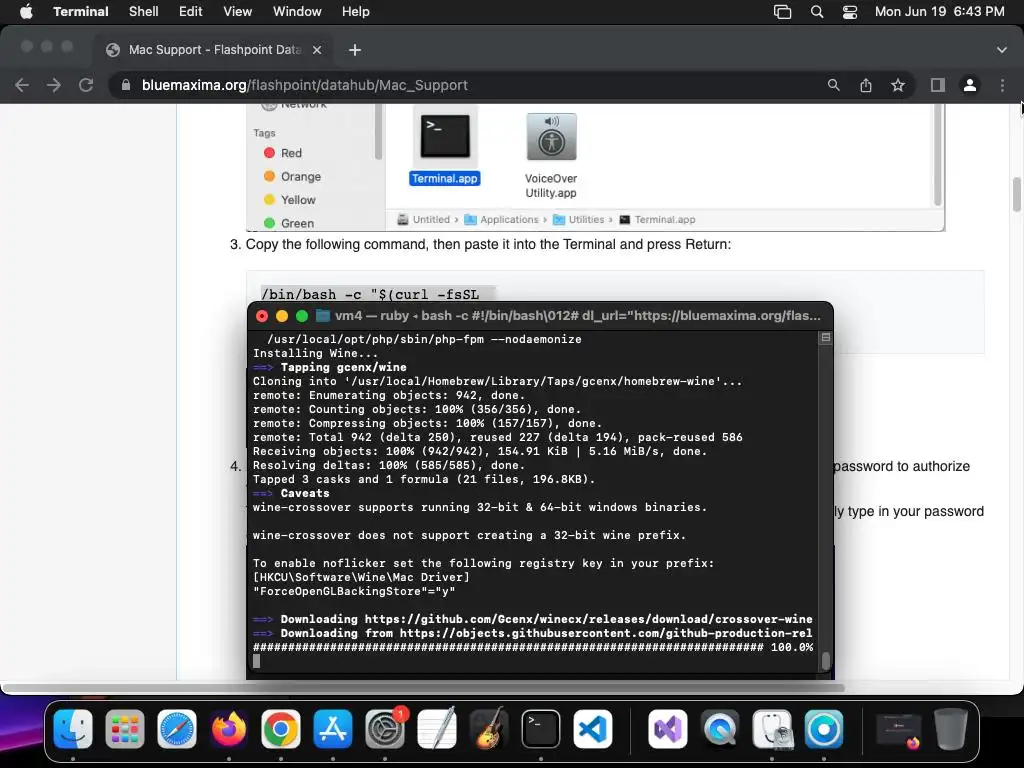Click the Terminal window folder proxy icon

pyautogui.click(x=323, y=316)
